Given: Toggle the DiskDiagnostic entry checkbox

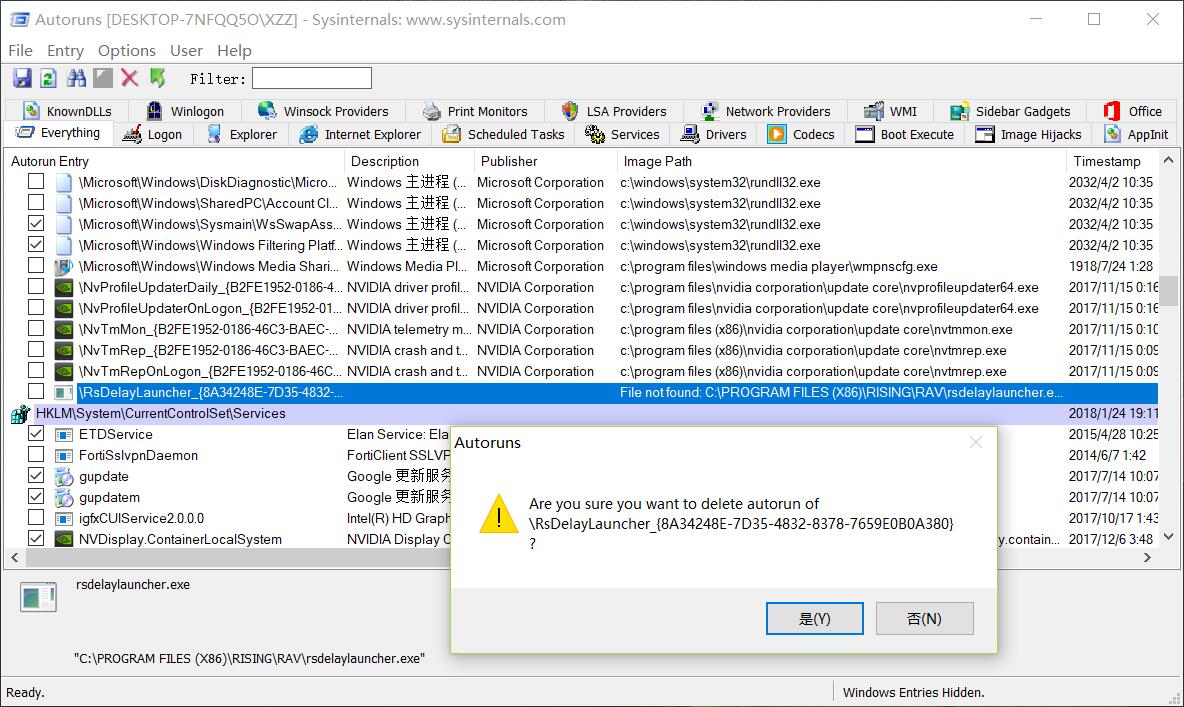Looking at the screenshot, I should point(35,181).
